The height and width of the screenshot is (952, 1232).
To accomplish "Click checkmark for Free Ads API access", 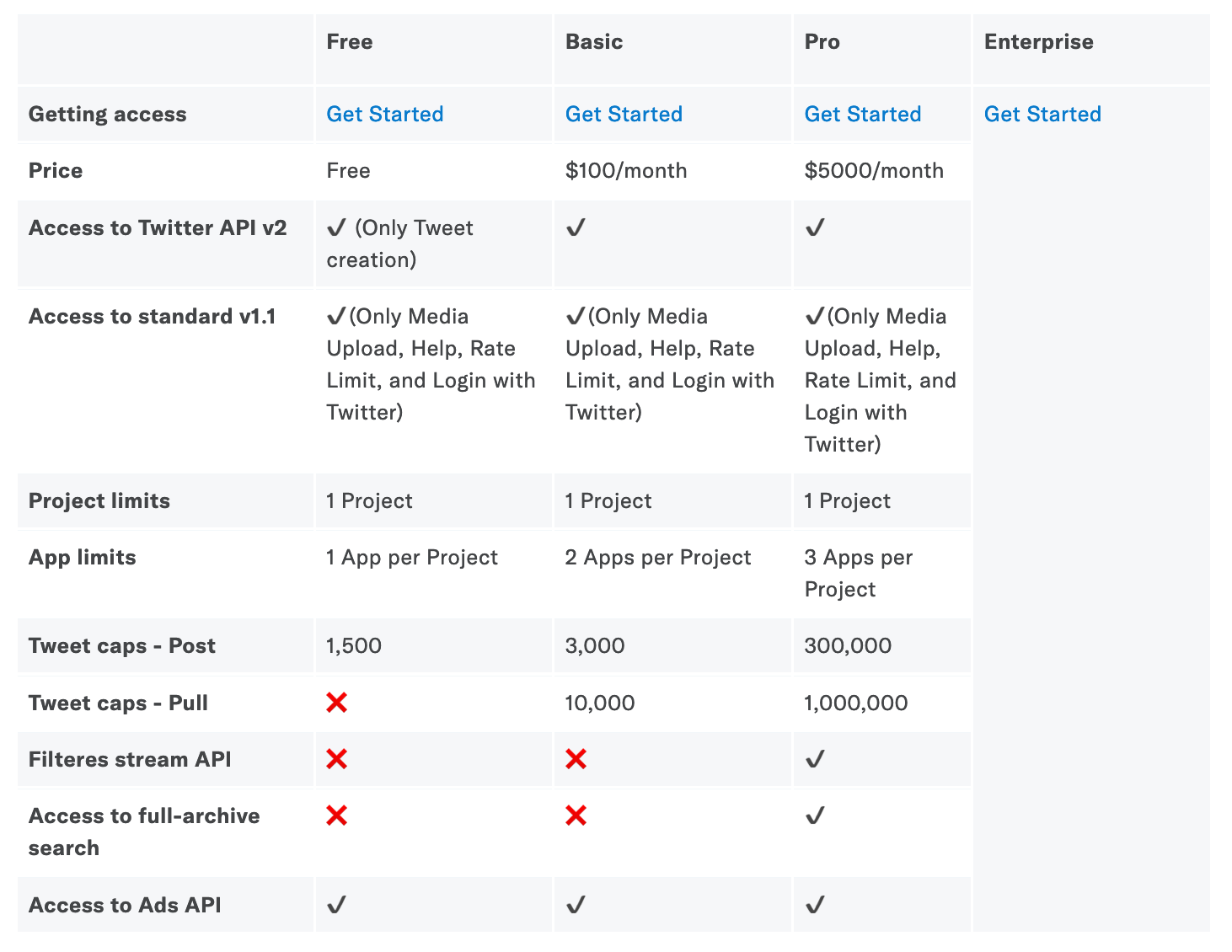I will [336, 905].
